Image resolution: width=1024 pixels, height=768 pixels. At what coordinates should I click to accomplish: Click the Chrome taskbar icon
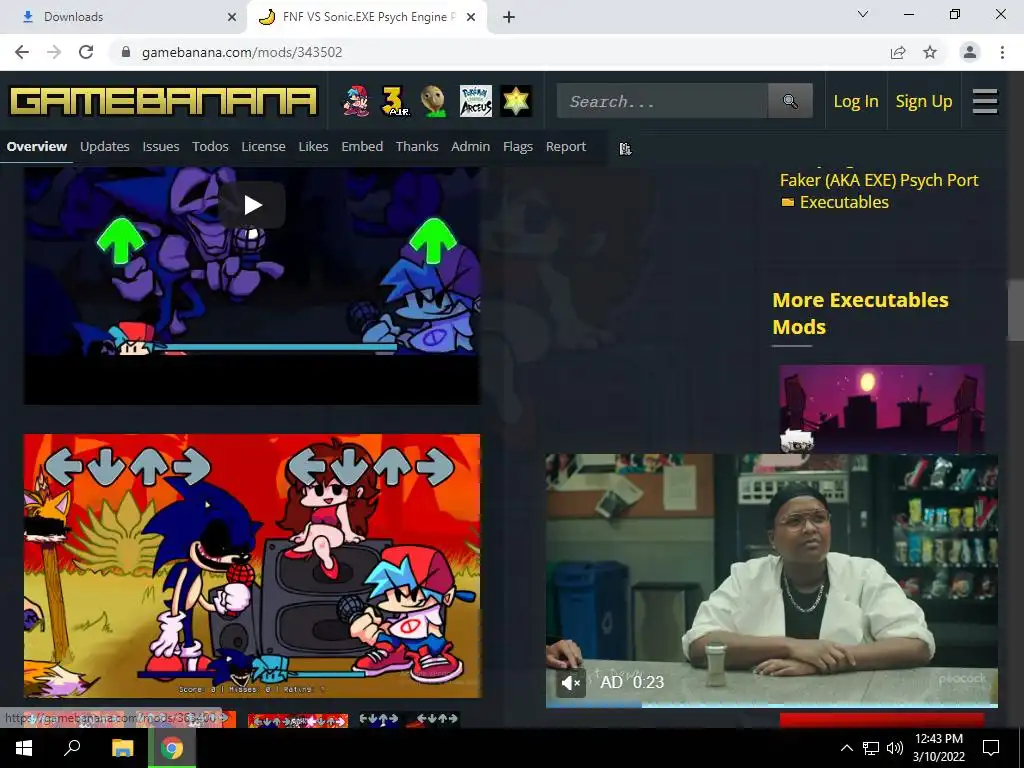tap(172, 748)
